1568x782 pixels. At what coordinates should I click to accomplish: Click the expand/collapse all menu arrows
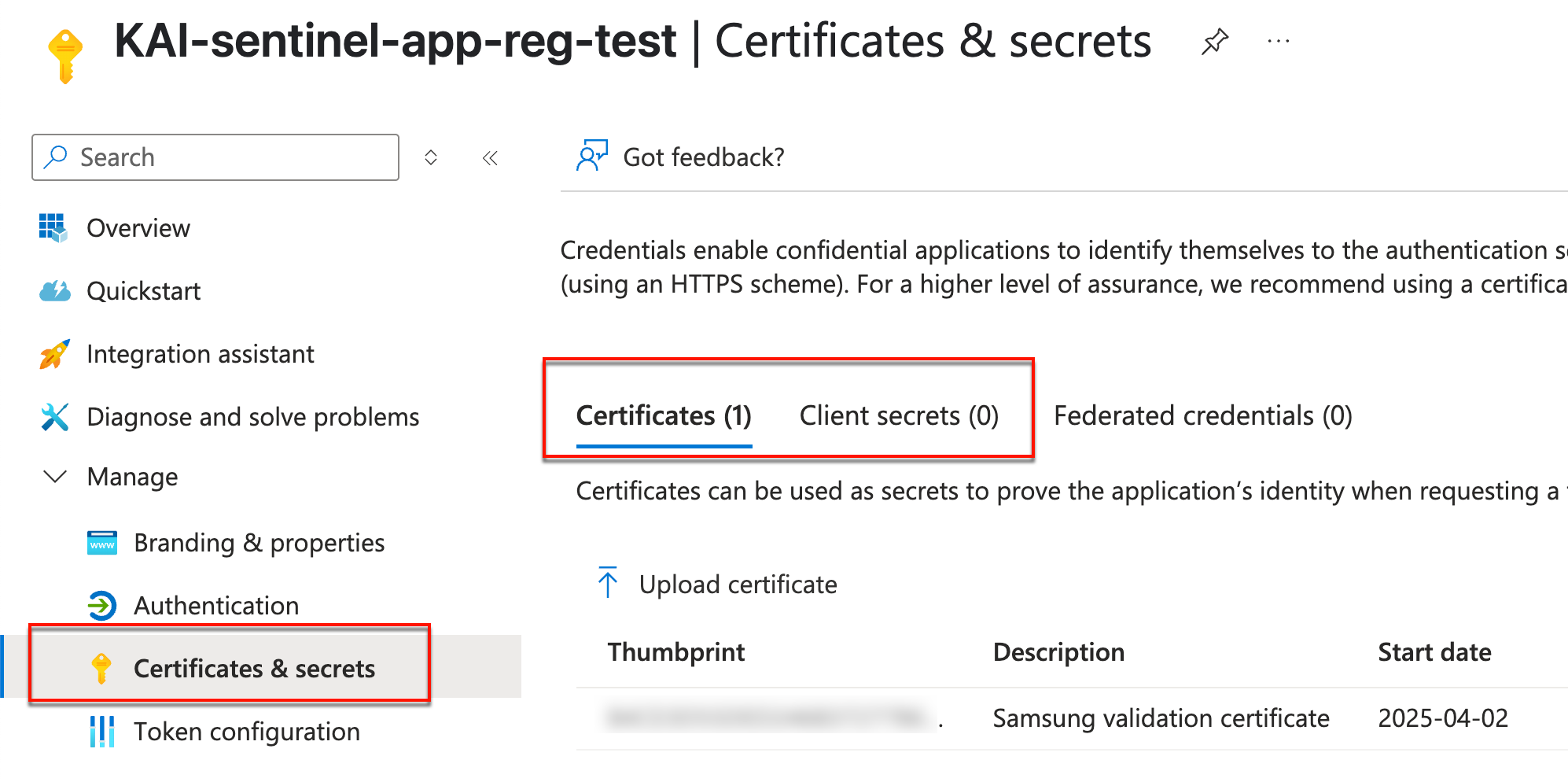point(430,157)
